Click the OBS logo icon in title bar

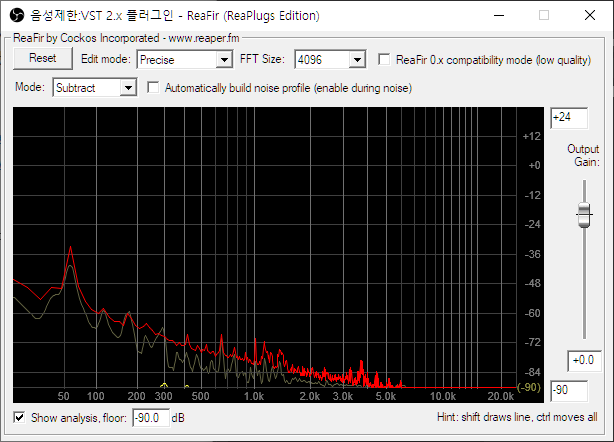click(16, 16)
